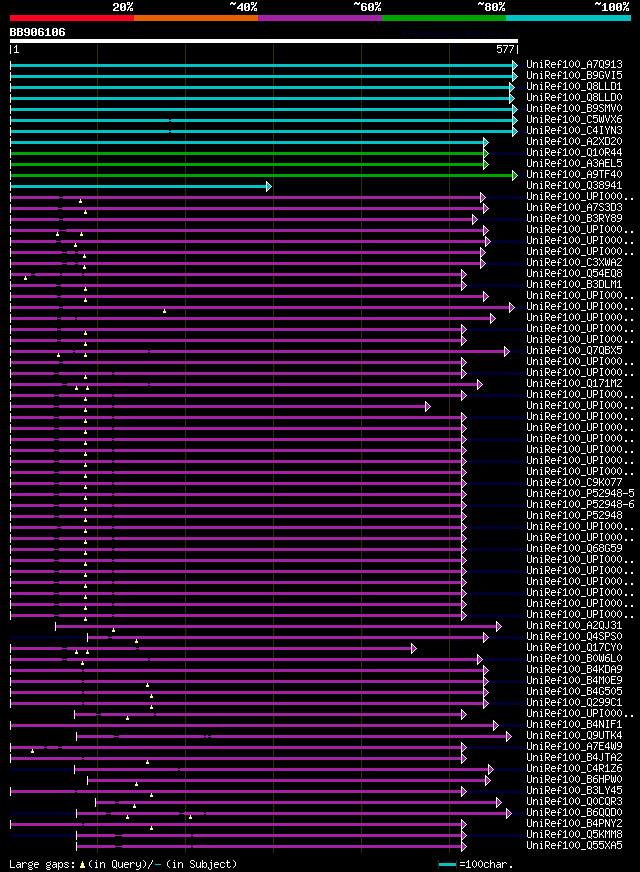Select the UniRef100_B4JTA2 label
Screen dimensions: 640x872
point(574,757)
